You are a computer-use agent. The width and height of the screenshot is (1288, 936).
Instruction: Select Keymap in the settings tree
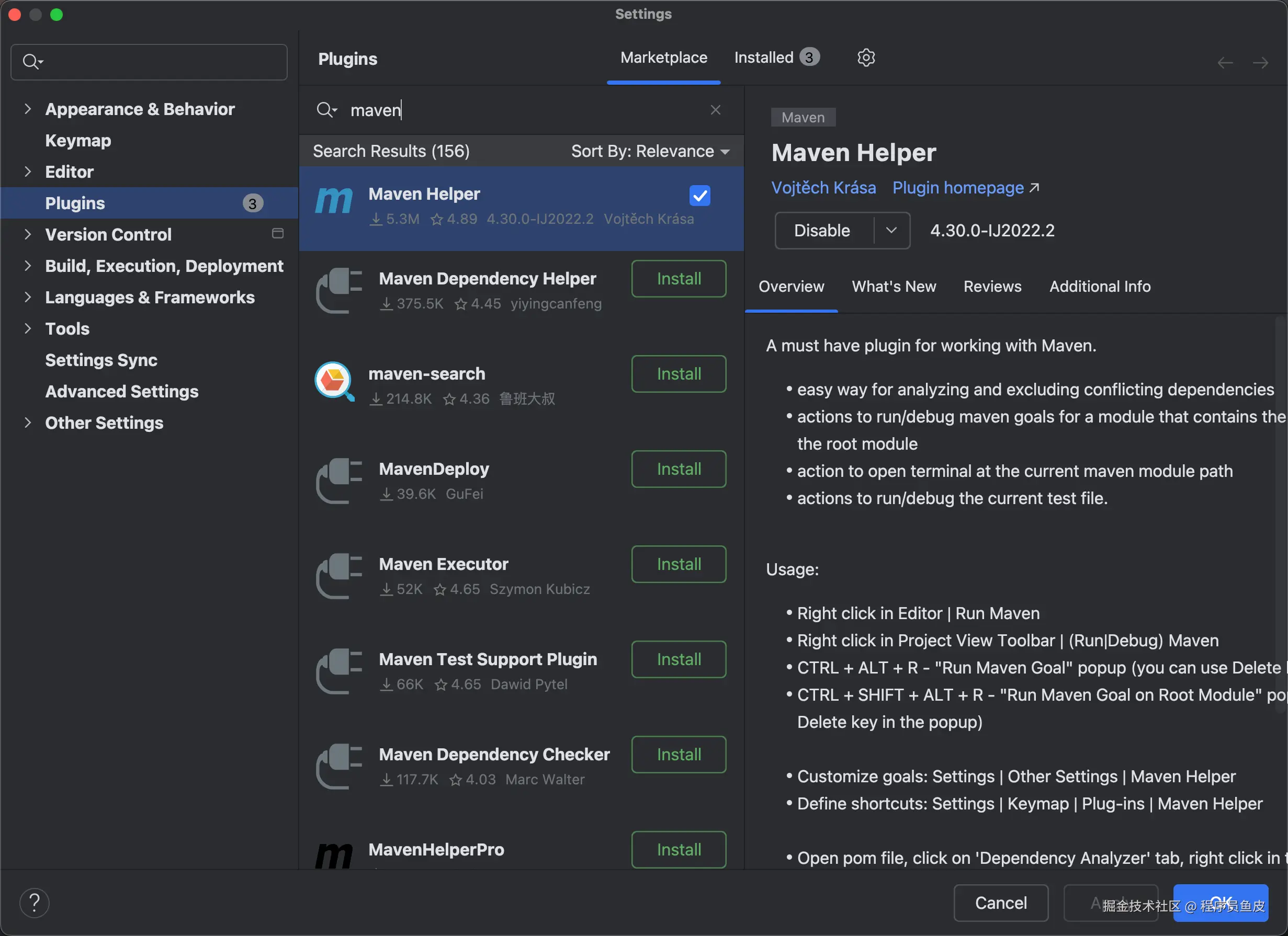pos(78,140)
